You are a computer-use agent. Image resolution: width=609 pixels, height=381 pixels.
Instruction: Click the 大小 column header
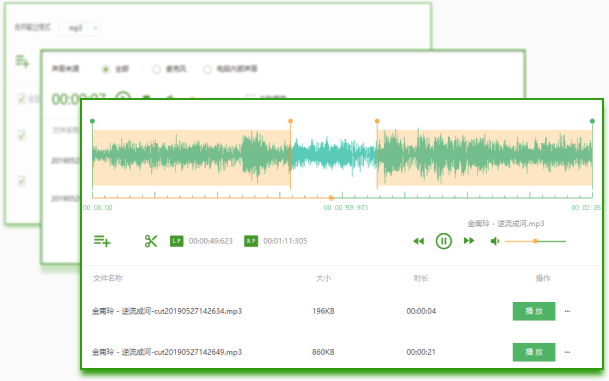(323, 278)
